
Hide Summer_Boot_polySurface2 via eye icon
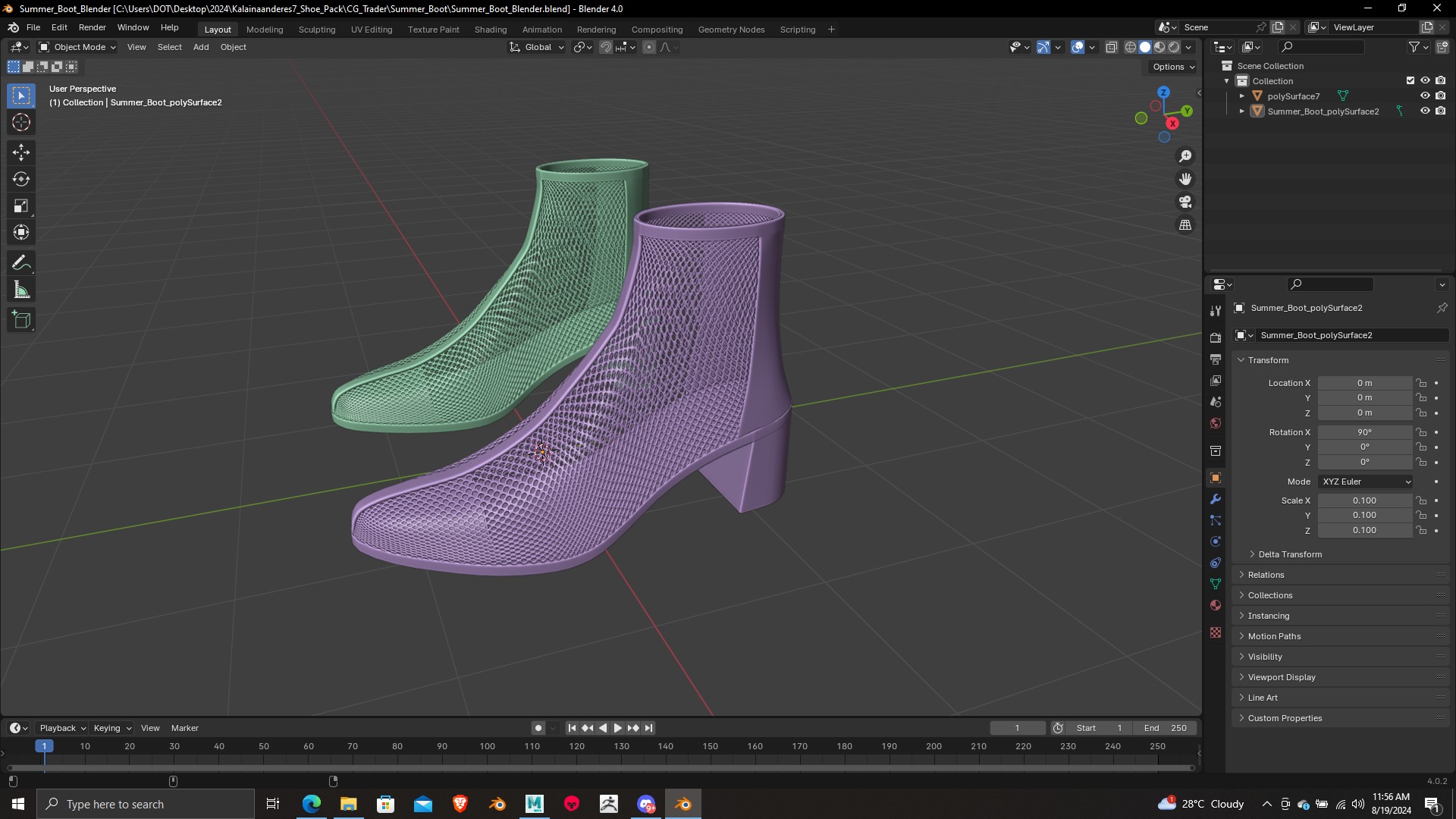(x=1425, y=111)
